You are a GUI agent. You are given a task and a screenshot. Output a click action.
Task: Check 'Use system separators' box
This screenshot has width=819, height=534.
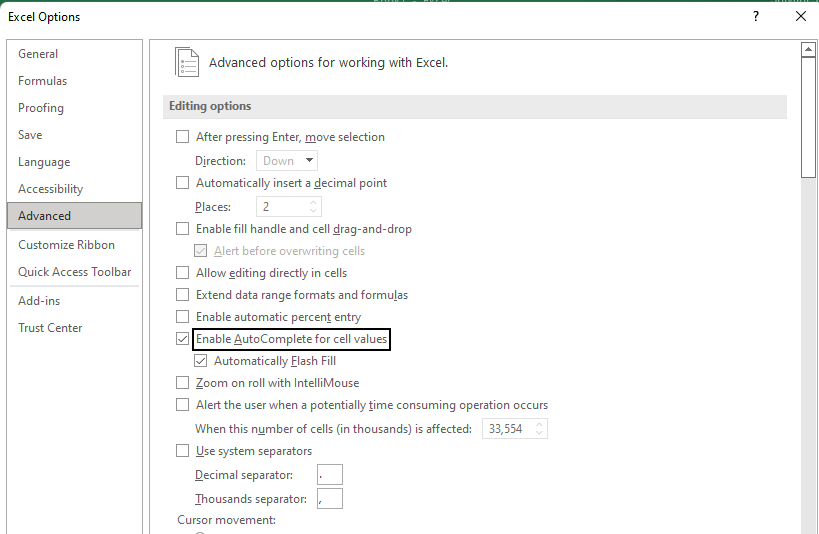[182, 451]
